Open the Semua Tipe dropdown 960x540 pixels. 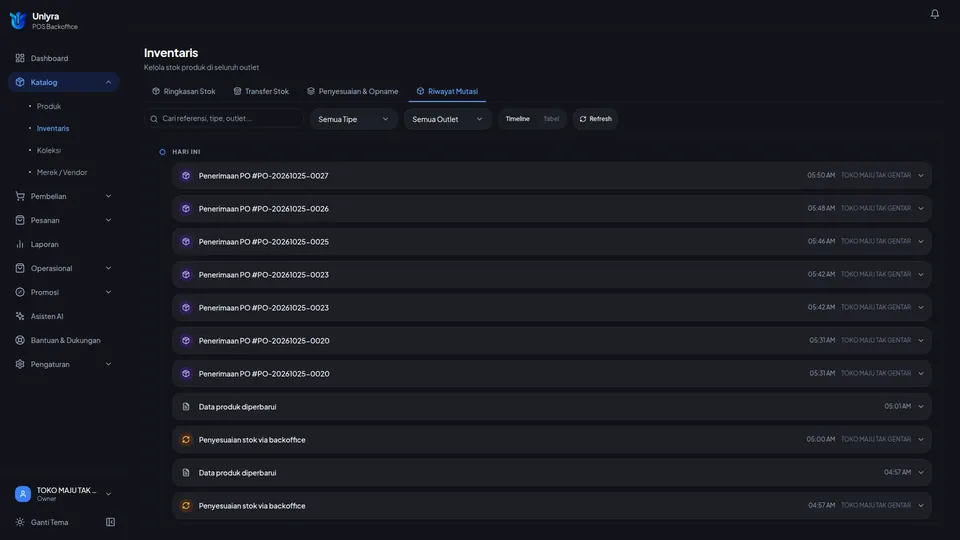(353, 119)
